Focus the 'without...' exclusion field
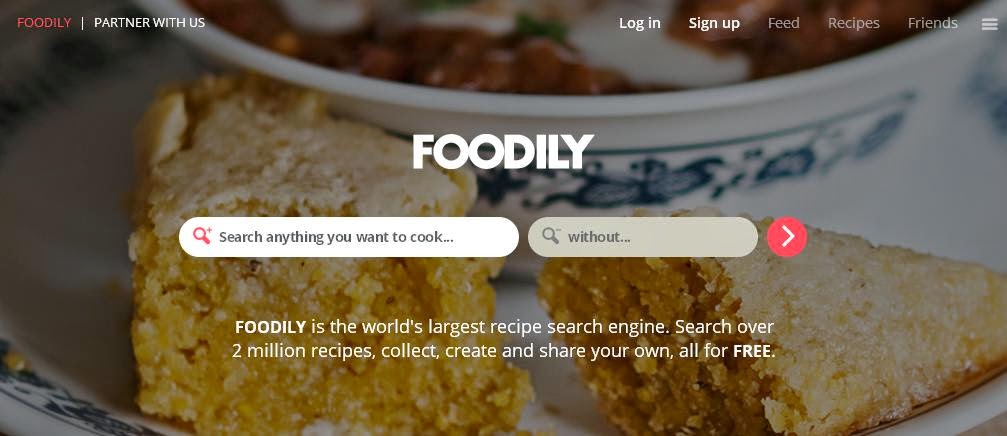The width and height of the screenshot is (1007, 436). [643, 237]
